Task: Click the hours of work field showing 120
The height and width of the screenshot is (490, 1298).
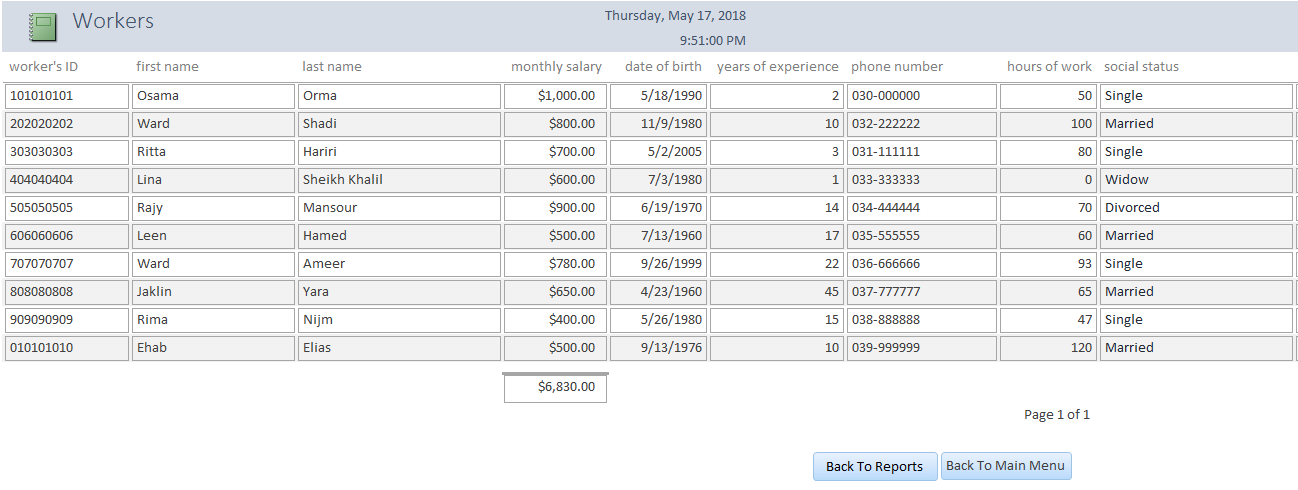Action: click(1048, 348)
